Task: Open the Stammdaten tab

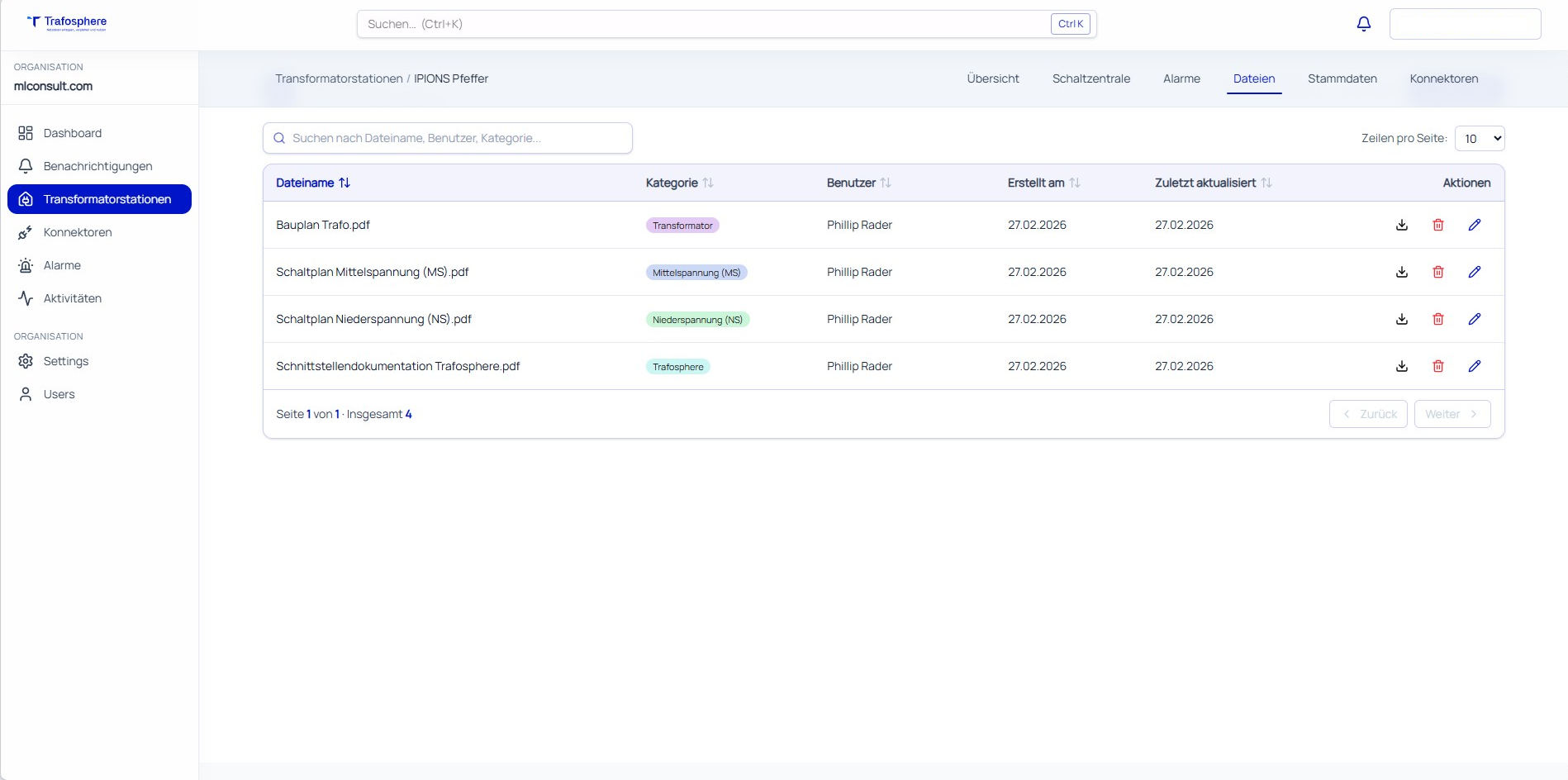Action: coord(1342,78)
